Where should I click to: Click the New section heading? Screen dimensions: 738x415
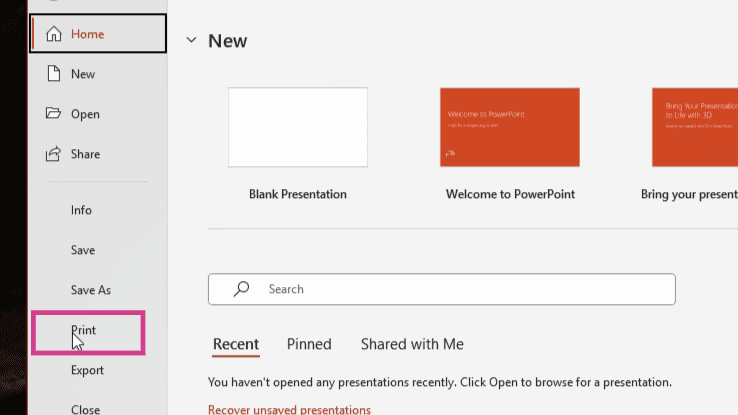(x=227, y=41)
